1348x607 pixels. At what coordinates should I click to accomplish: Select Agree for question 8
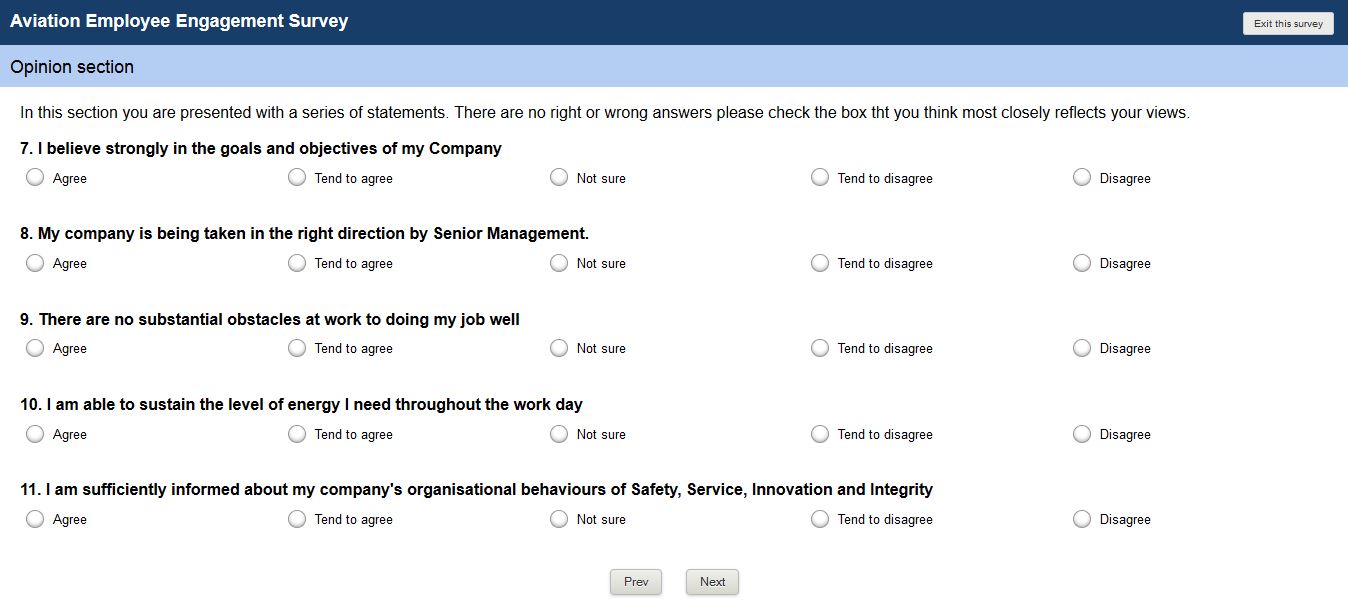(35, 263)
